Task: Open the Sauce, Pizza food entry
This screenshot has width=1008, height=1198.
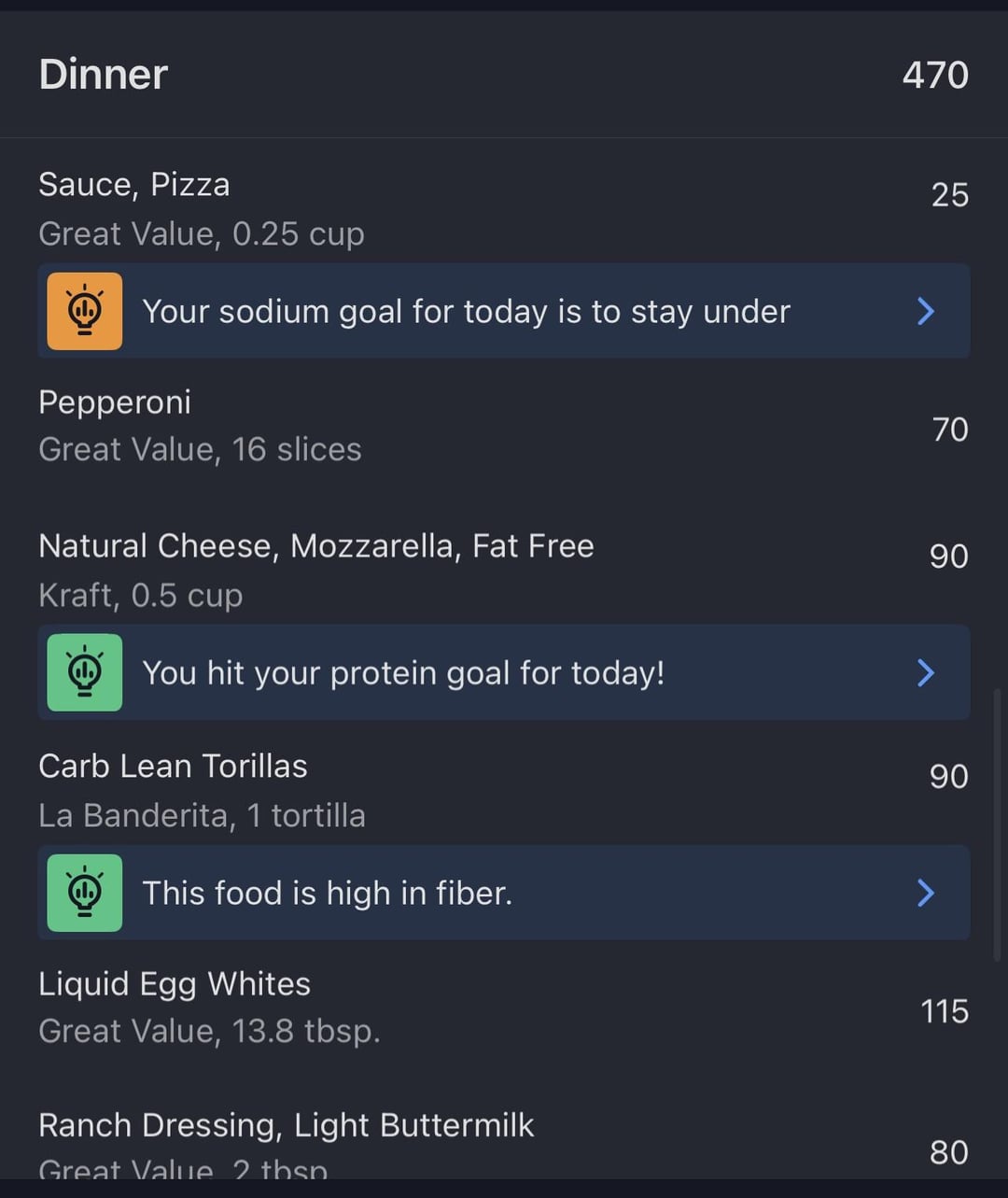Action: (x=134, y=185)
